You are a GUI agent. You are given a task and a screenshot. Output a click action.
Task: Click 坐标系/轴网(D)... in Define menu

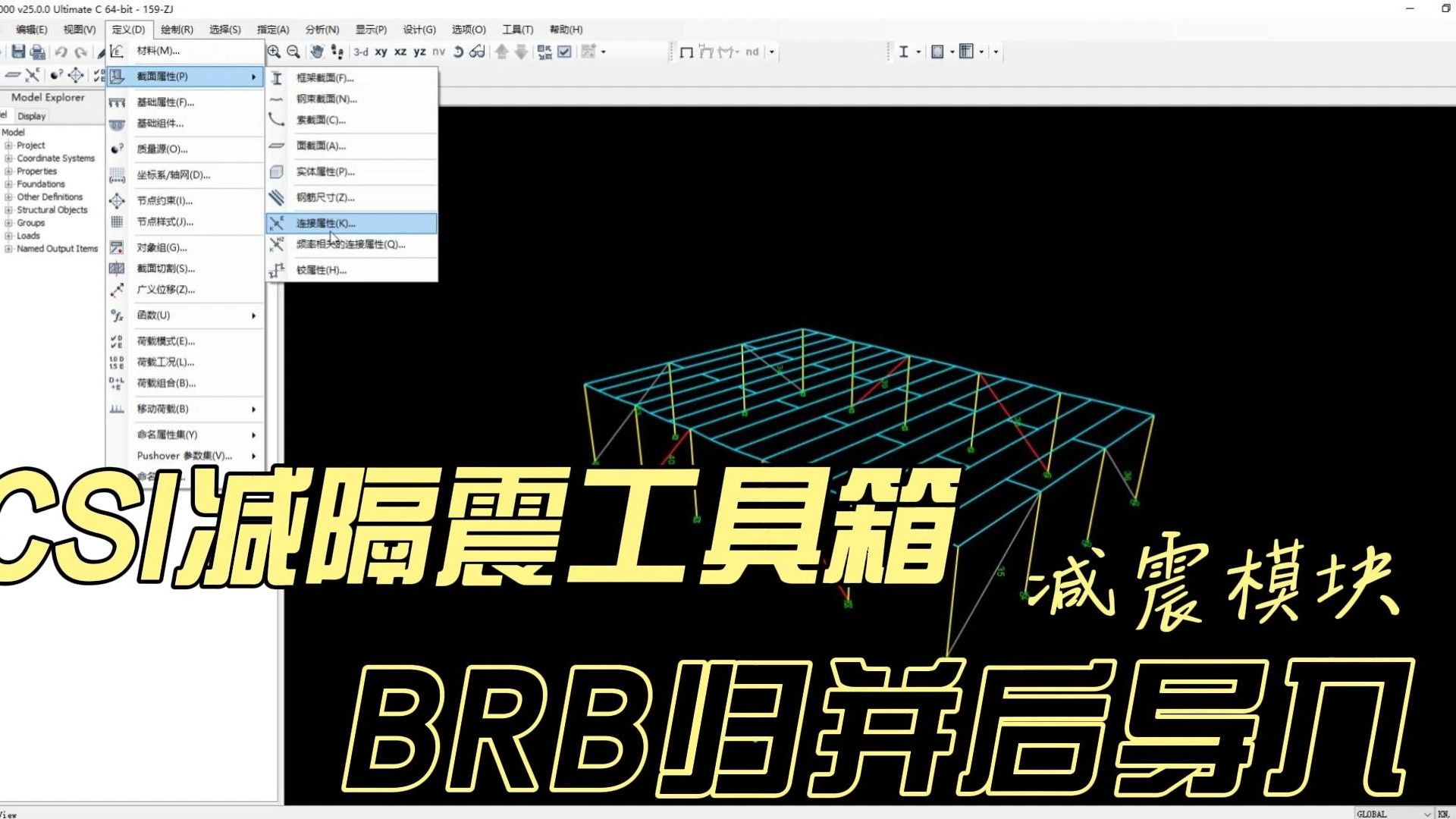pyautogui.click(x=185, y=175)
